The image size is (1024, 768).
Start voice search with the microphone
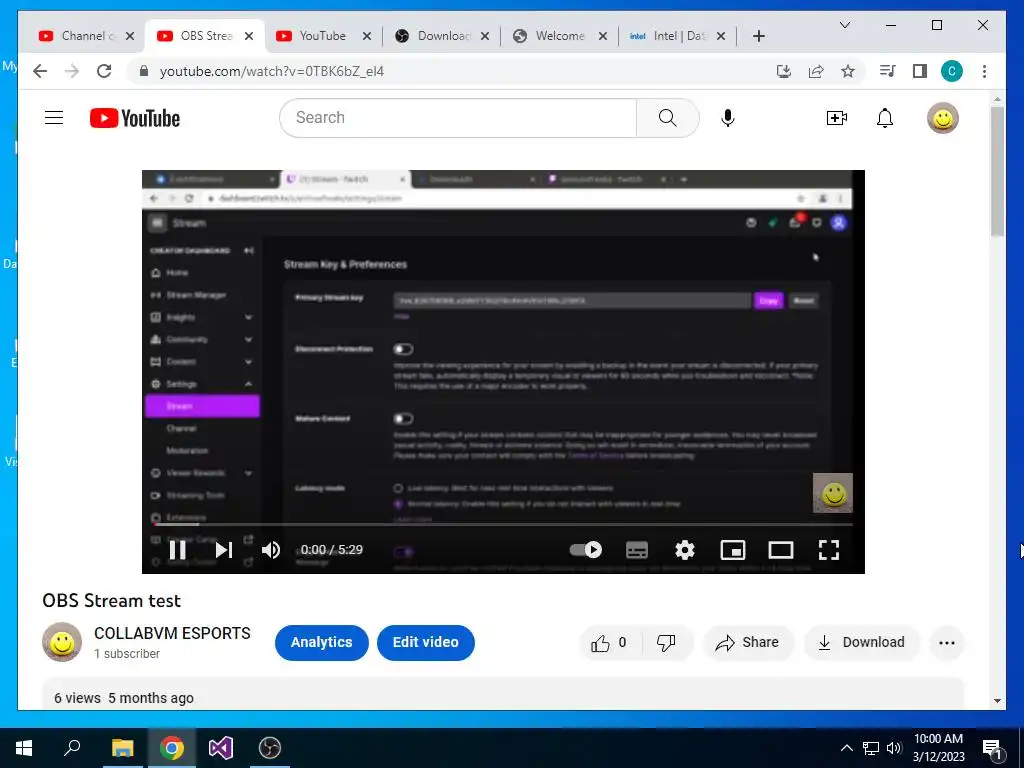point(728,118)
